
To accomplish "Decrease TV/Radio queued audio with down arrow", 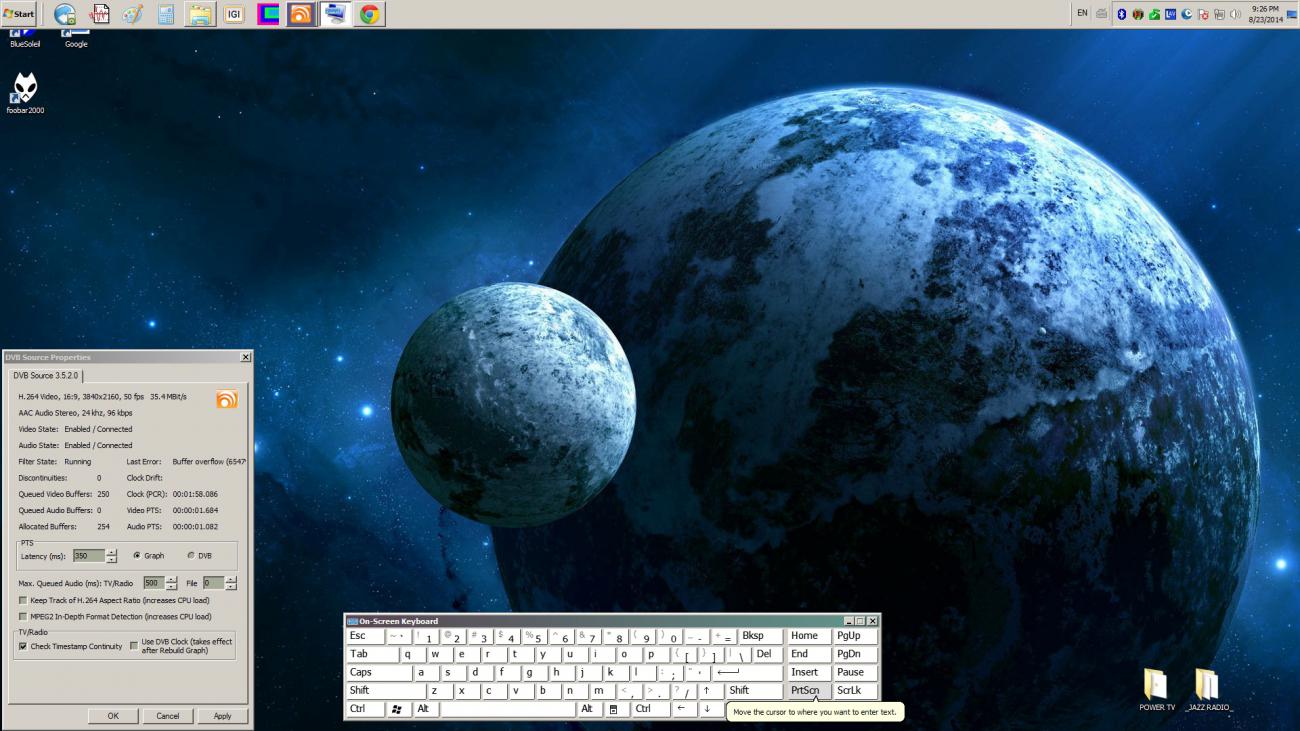I will pyautogui.click(x=172, y=587).
